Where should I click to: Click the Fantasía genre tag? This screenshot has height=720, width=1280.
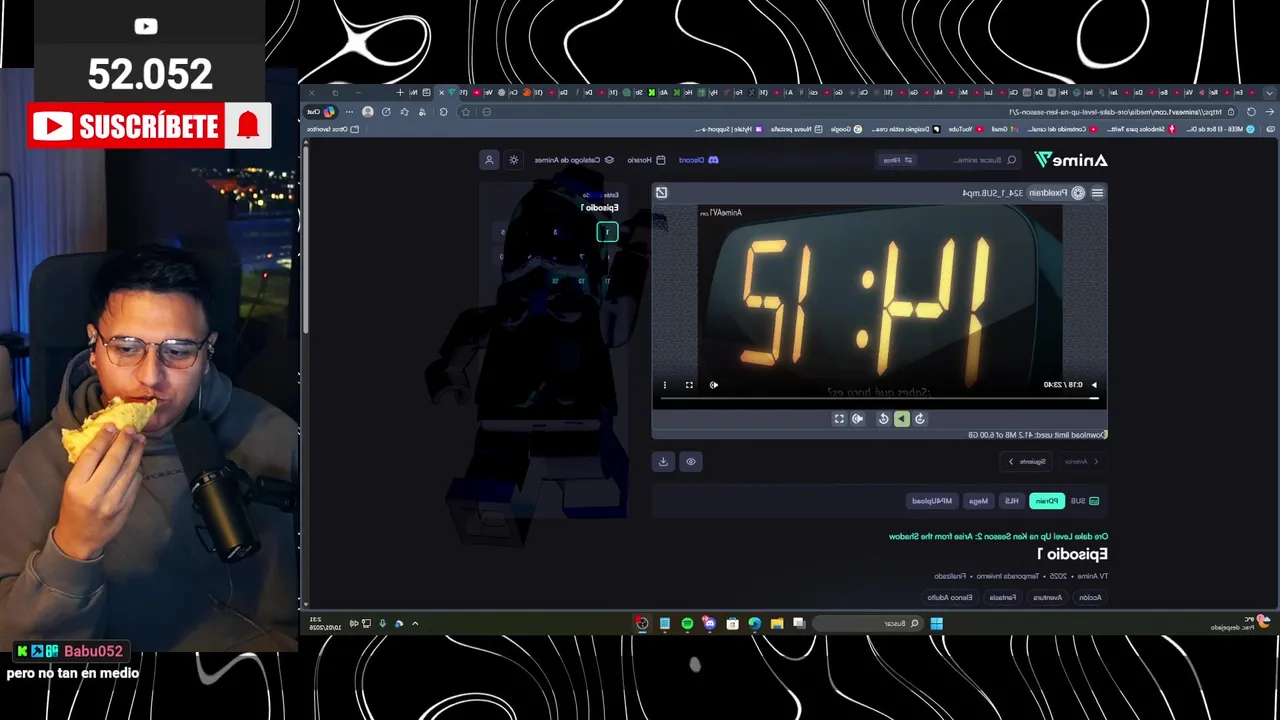pyautogui.click(x=1002, y=597)
